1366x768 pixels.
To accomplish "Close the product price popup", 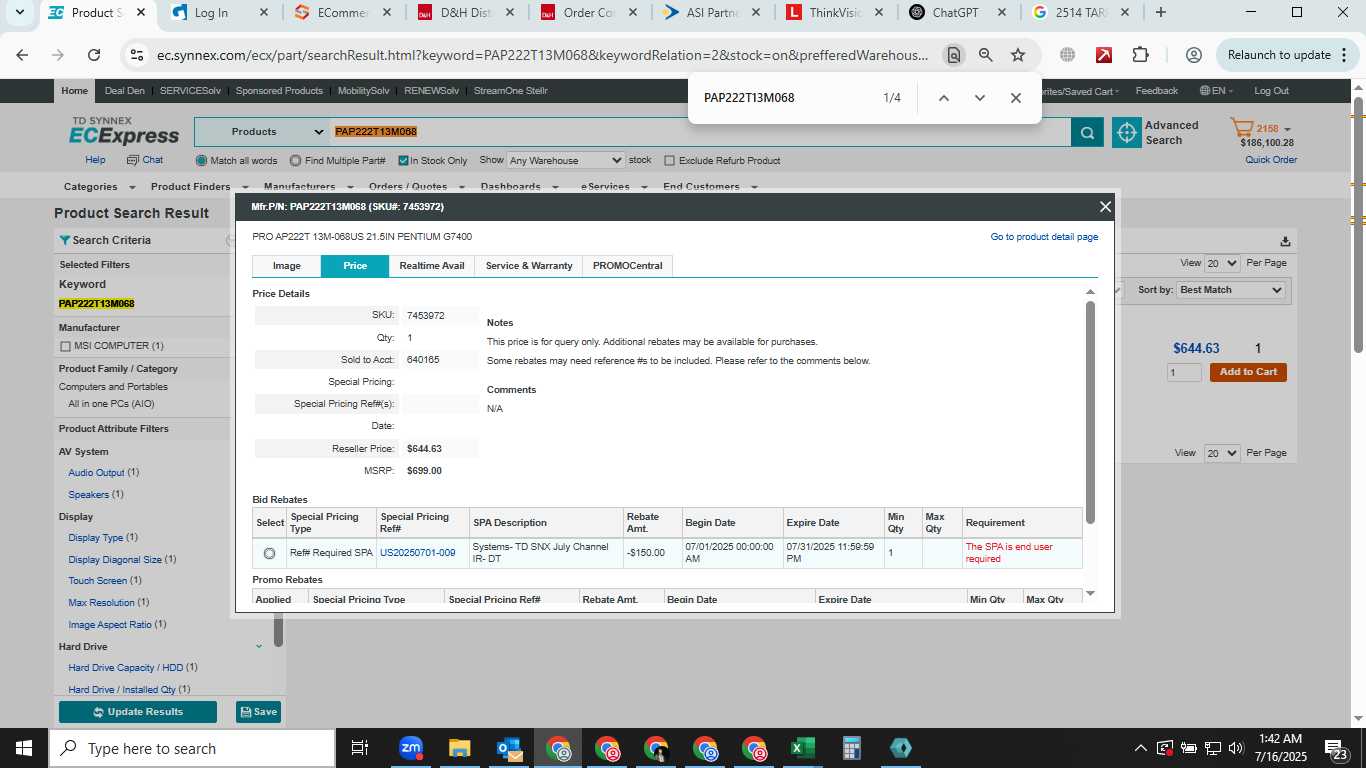I will (1105, 206).
